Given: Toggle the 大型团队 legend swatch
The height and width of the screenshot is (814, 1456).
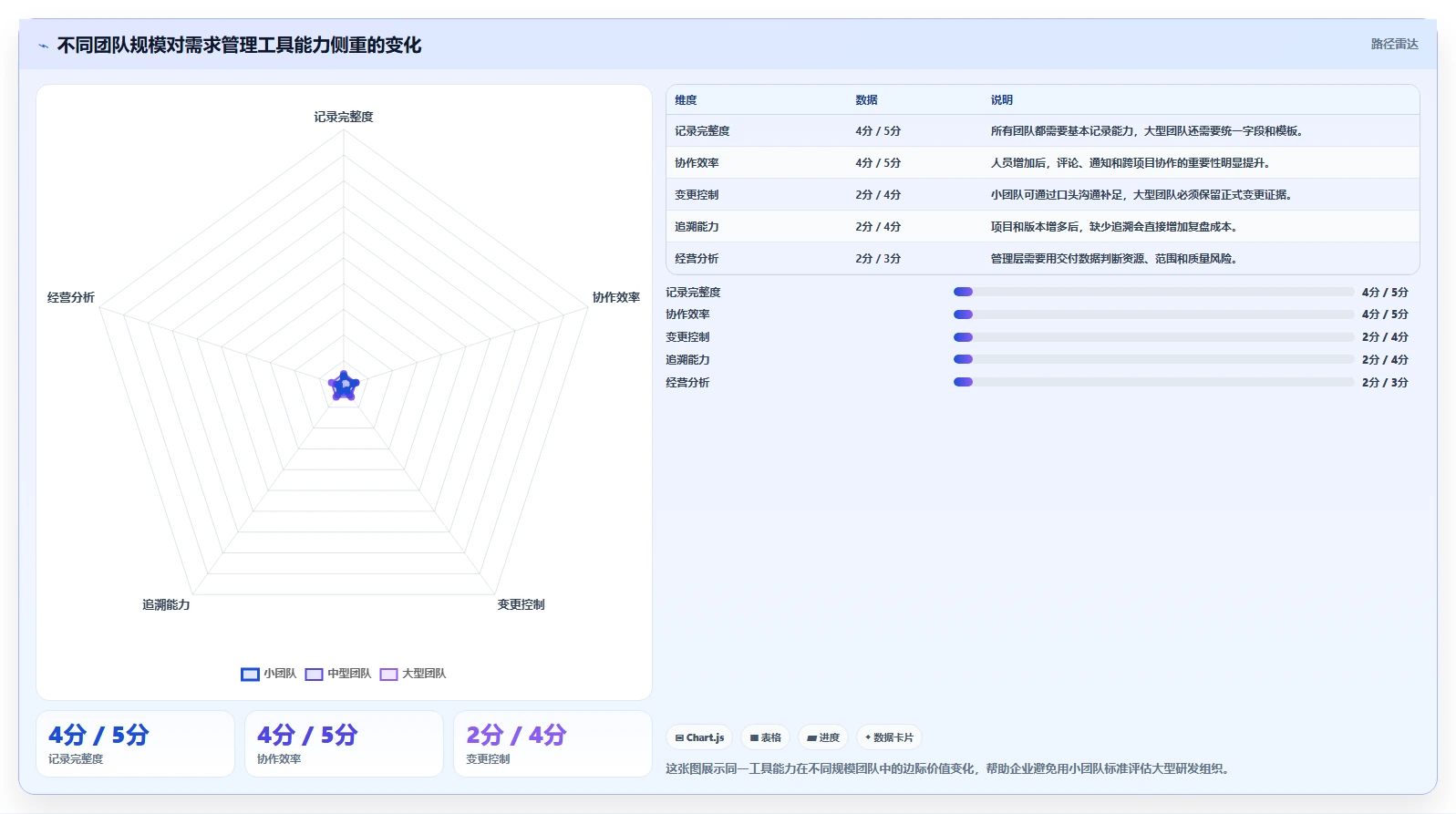Looking at the screenshot, I should [388, 674].
